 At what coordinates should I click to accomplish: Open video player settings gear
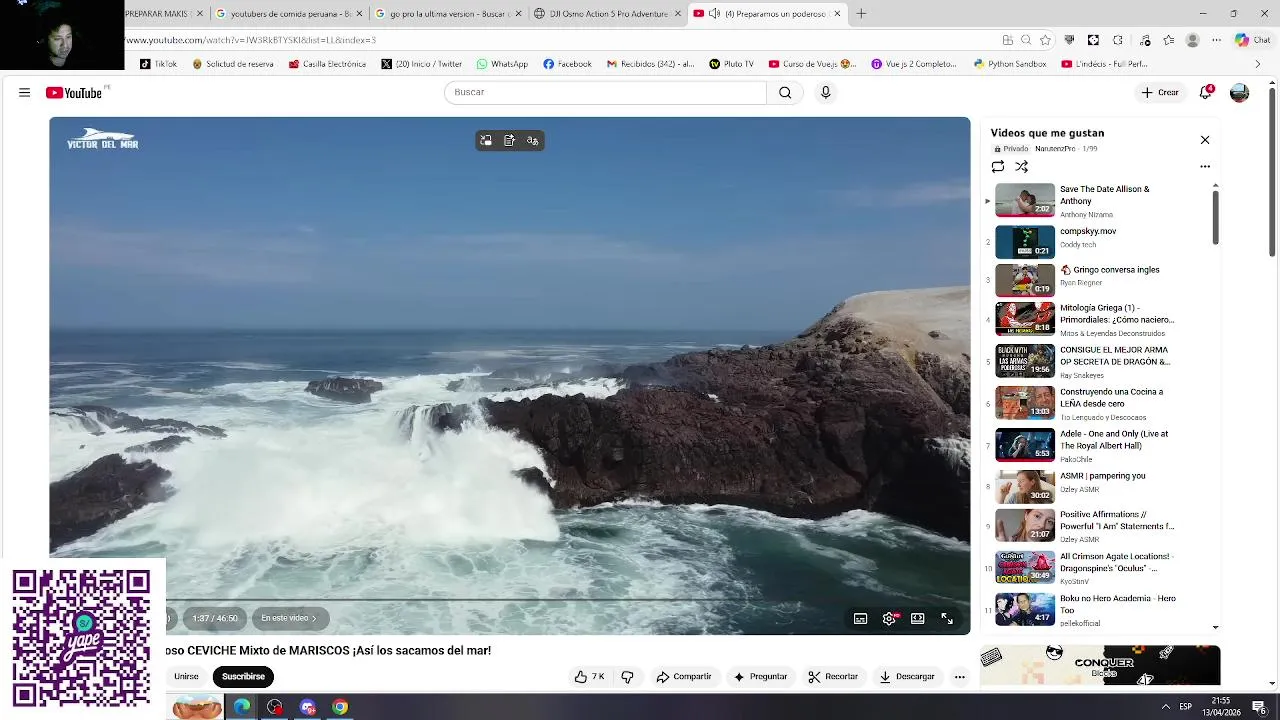tap(889, 619)
